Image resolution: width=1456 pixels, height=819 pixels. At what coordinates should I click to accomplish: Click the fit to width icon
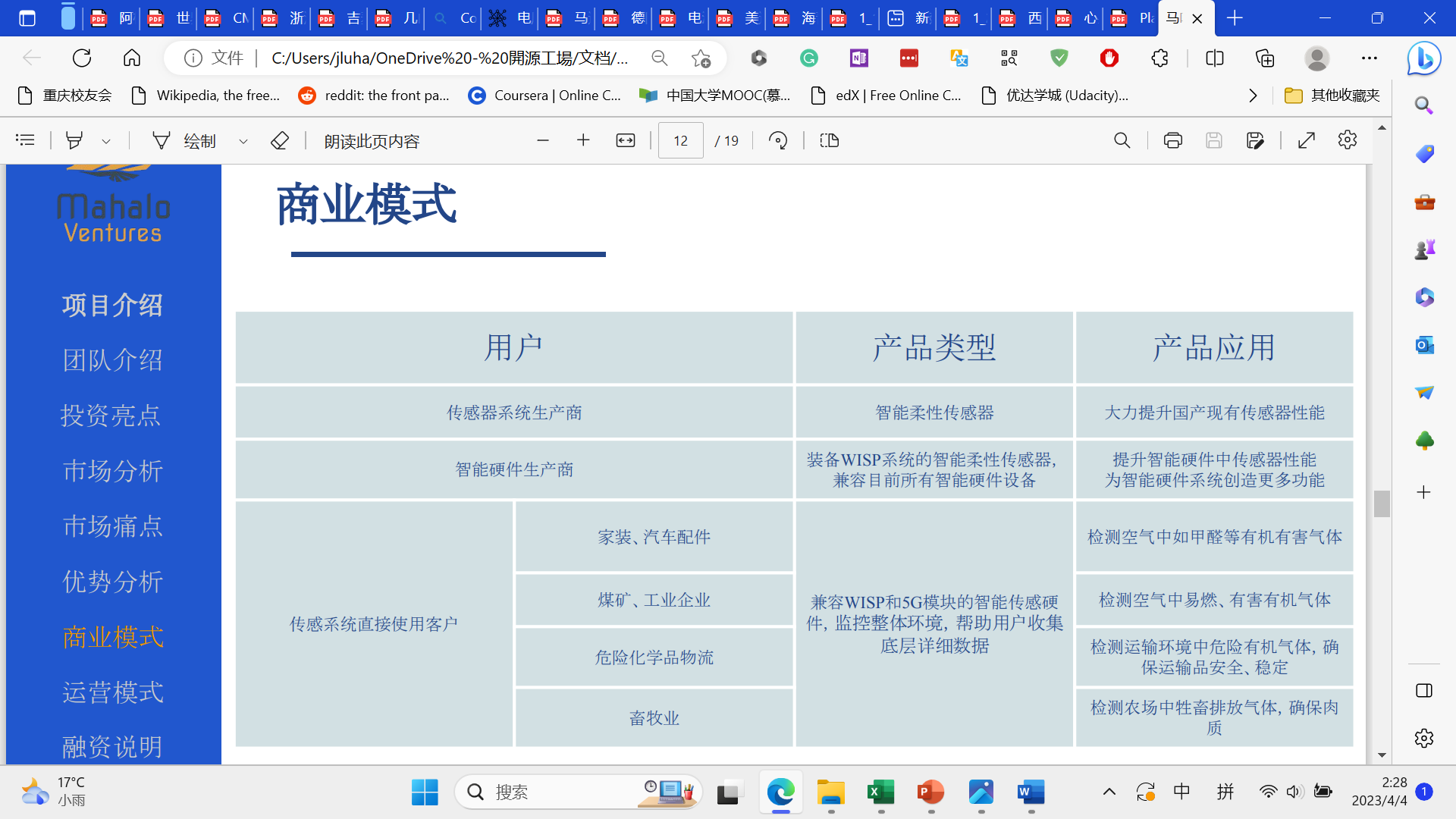click(625, 140)
